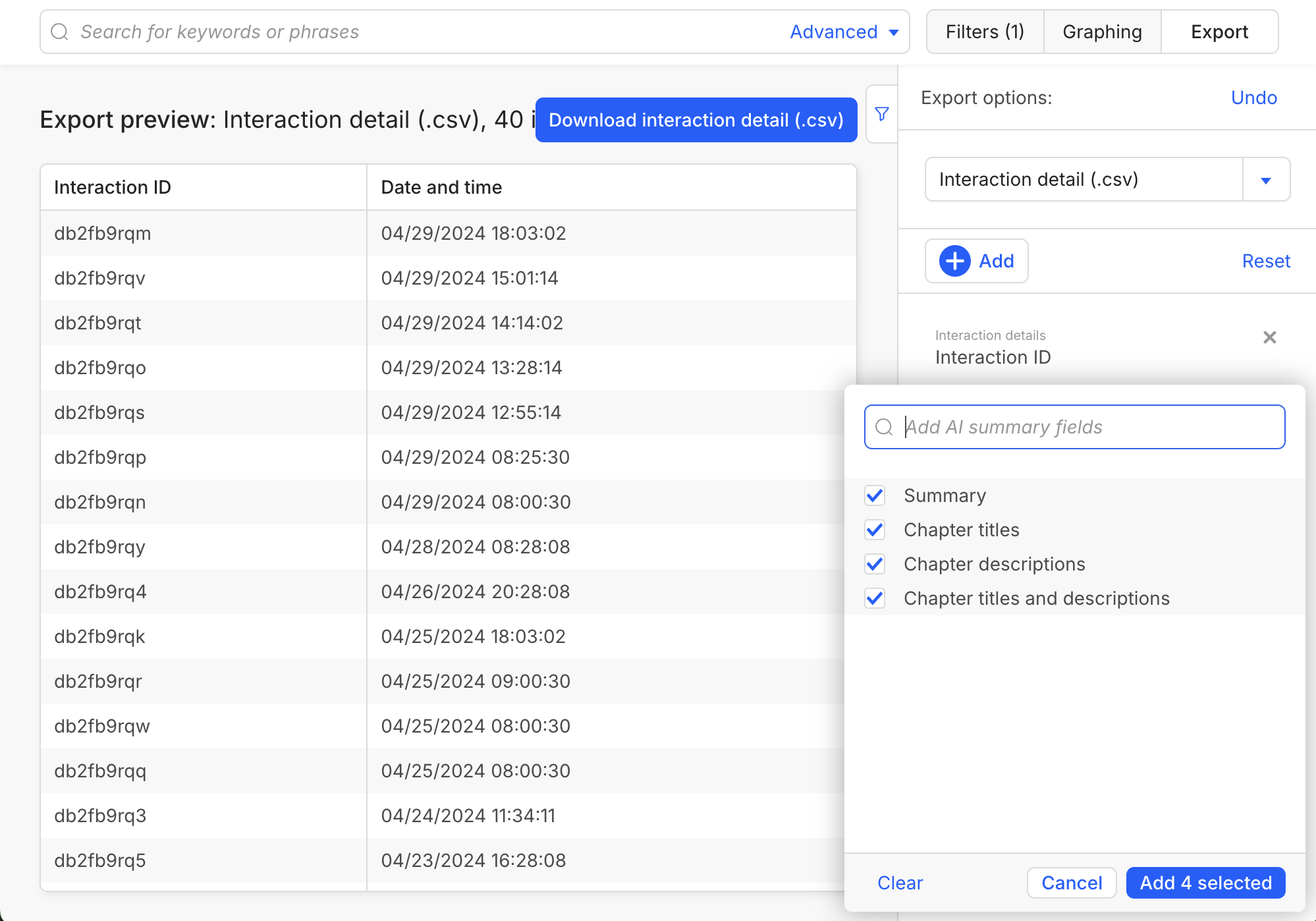Open the Advanced search dropdown
Image resolution: width=1316 pixels, height=921 pixels.
point(844,32)
